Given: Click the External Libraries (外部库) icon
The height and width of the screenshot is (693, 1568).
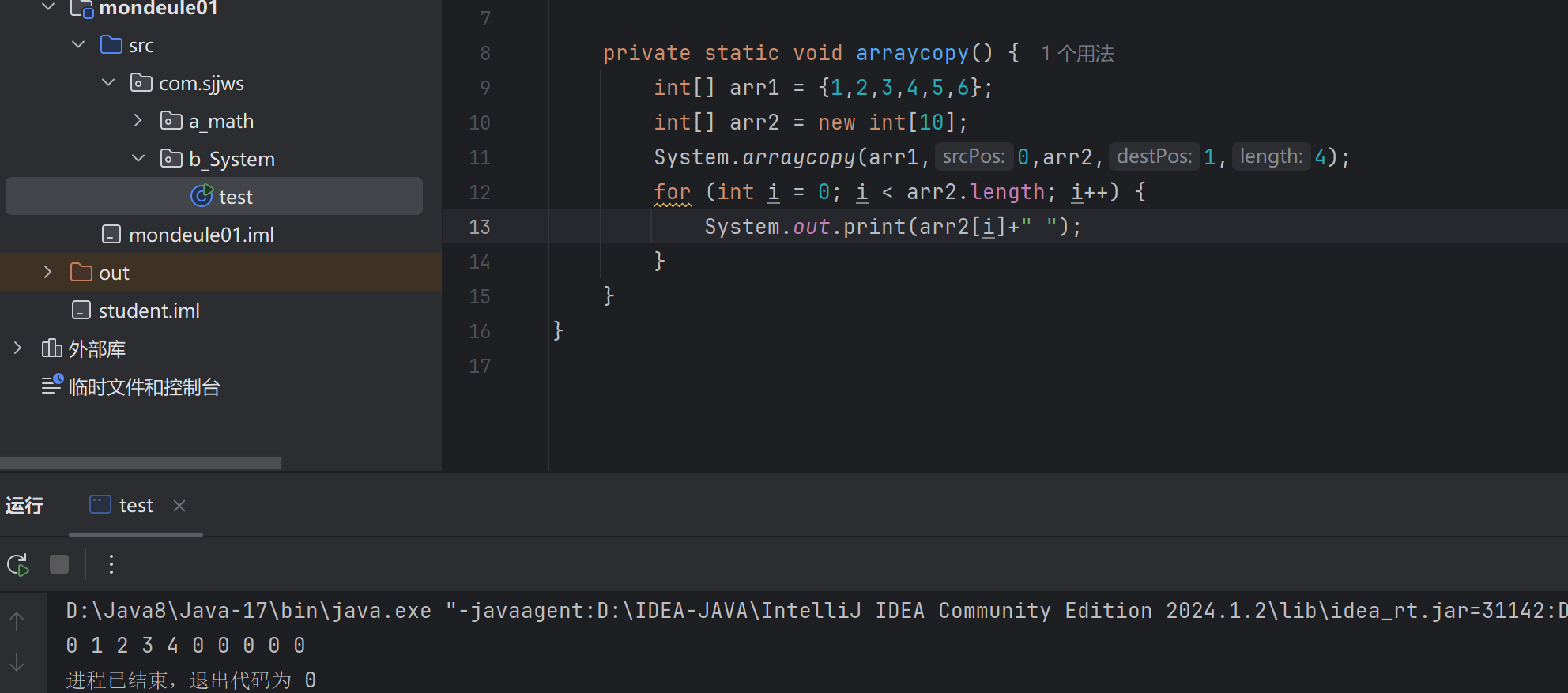Looking at the screenshot, I should (x=51, y=348).
